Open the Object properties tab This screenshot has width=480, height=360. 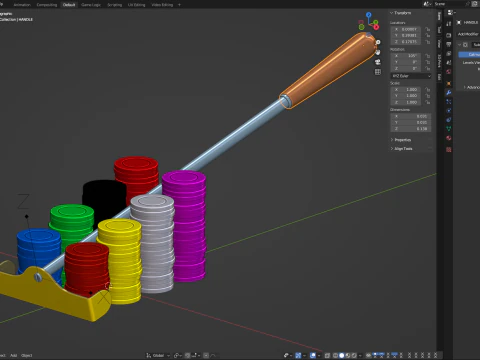tap(449, 83)
